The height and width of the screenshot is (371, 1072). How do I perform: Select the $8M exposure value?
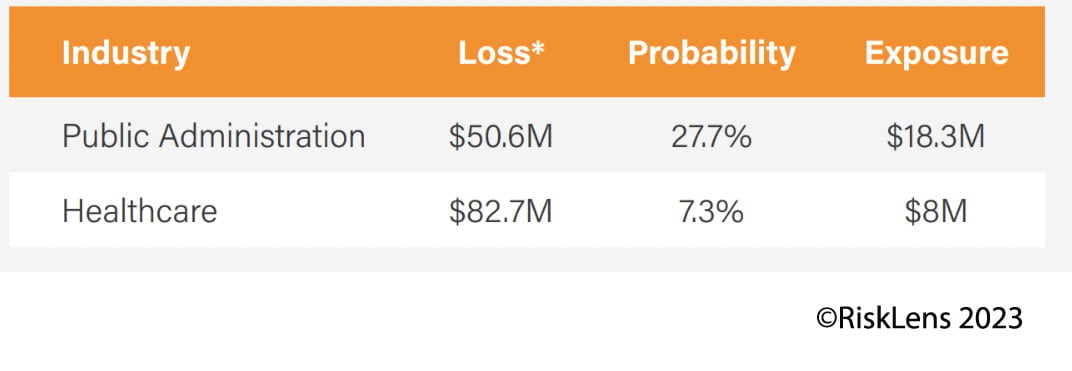pos(936,210)
